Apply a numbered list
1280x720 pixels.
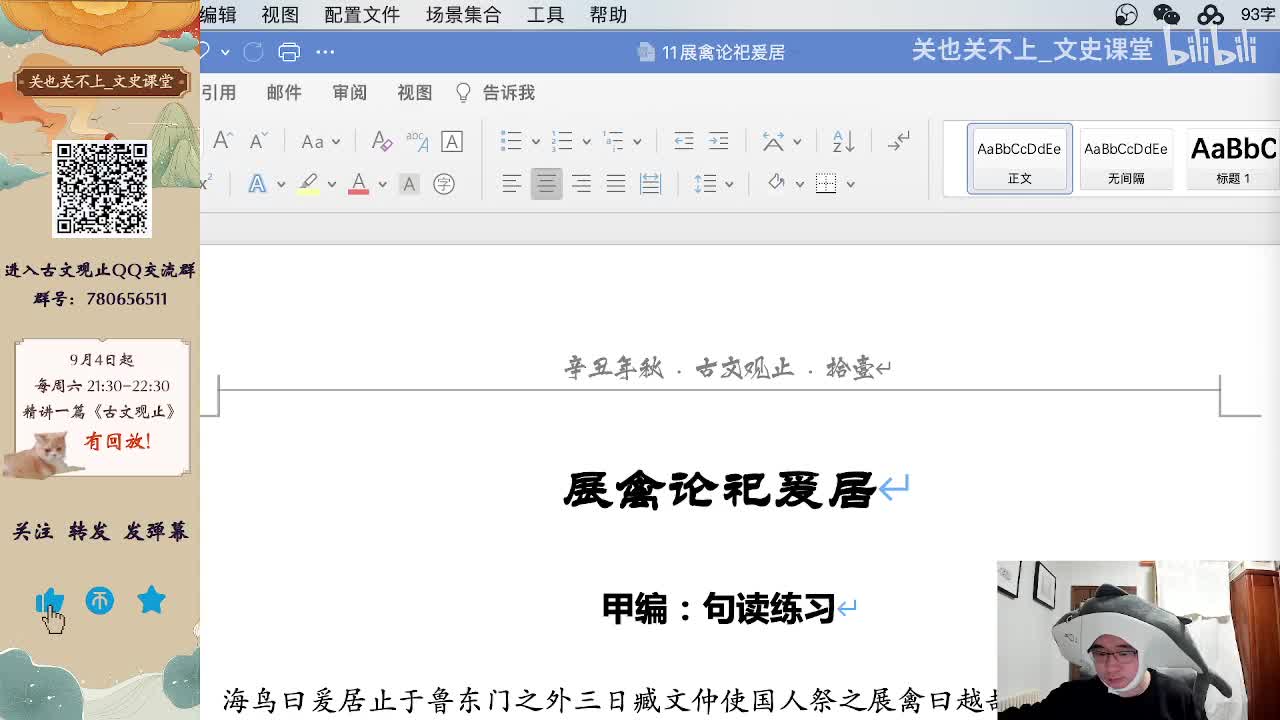pyautogui.click(x=562, y=141)
